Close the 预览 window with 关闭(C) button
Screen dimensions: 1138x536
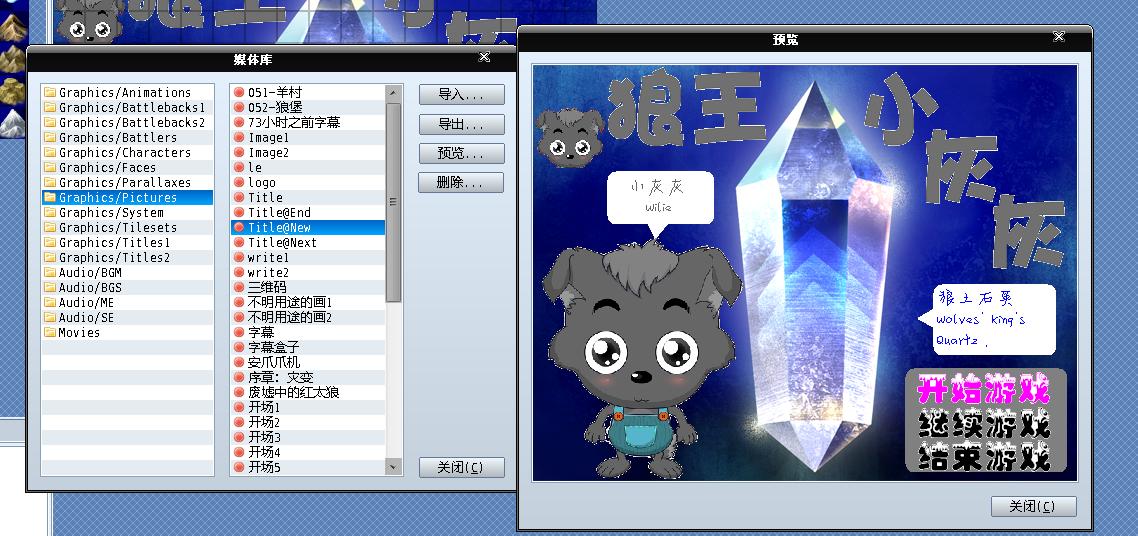click(x=1033, y=506)
